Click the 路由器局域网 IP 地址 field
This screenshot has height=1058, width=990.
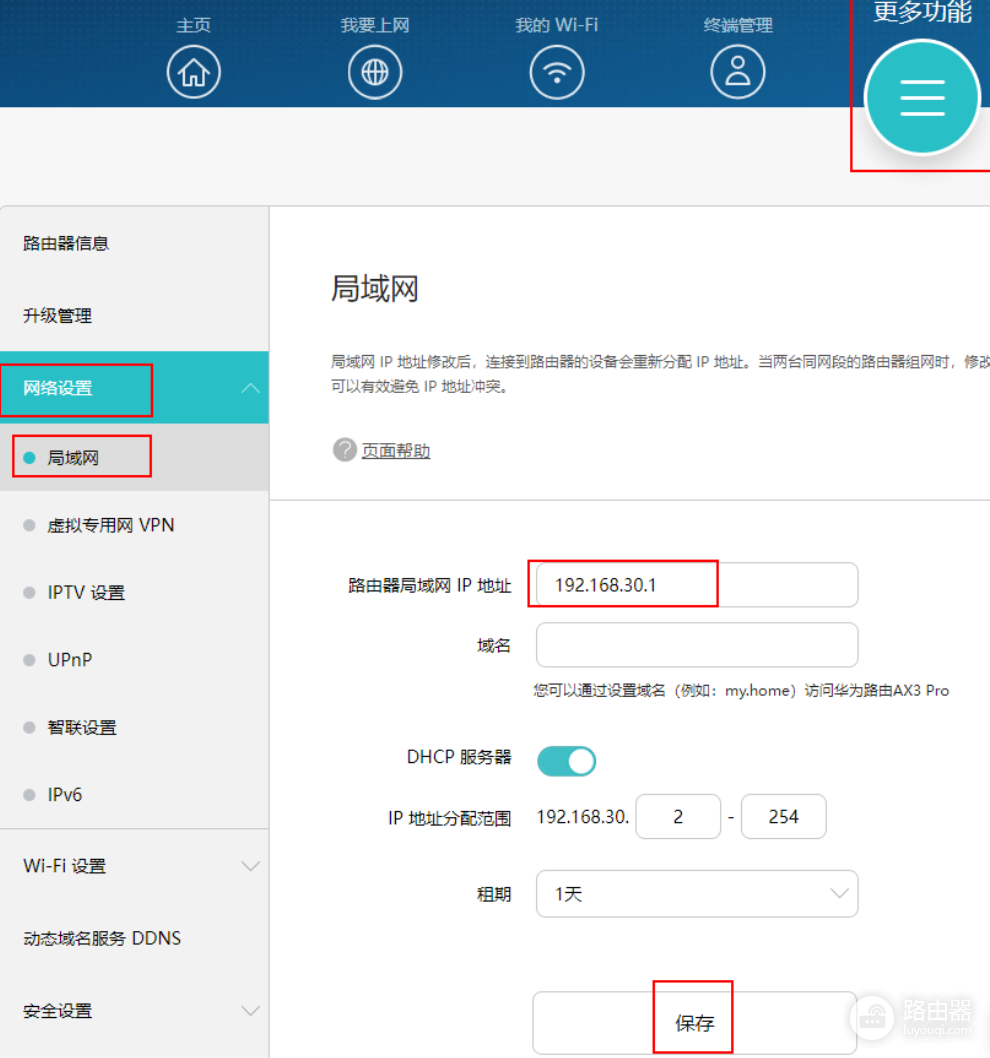coord(697,585)
